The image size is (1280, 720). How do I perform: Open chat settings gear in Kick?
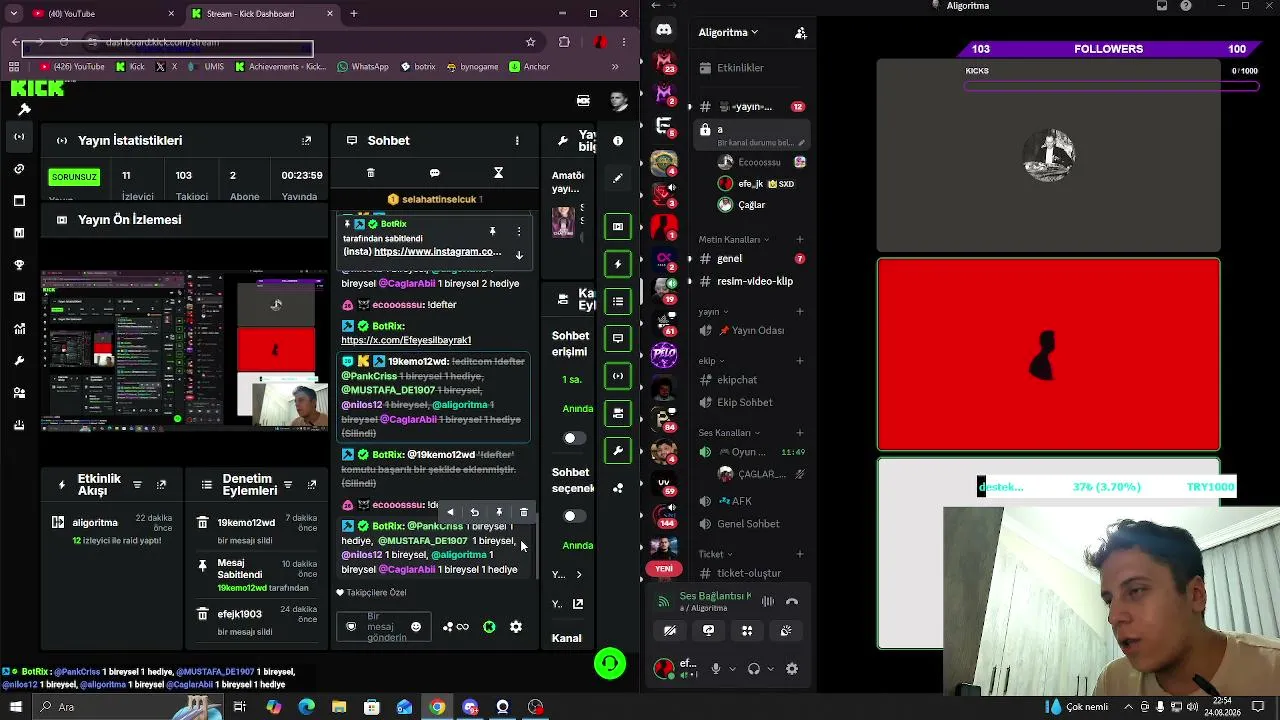pos(516,627)
